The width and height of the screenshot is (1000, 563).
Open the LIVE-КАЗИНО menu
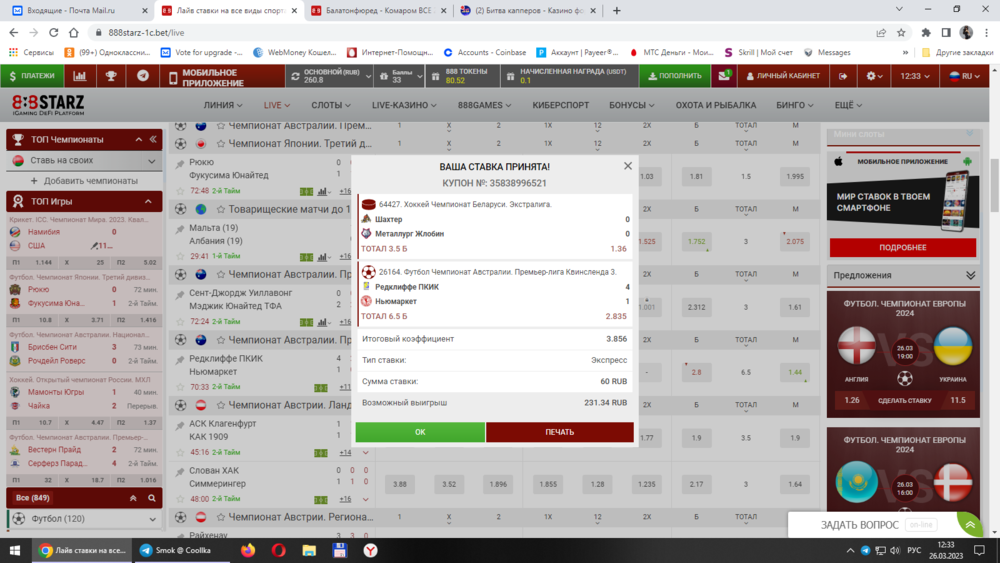[404, 105]
